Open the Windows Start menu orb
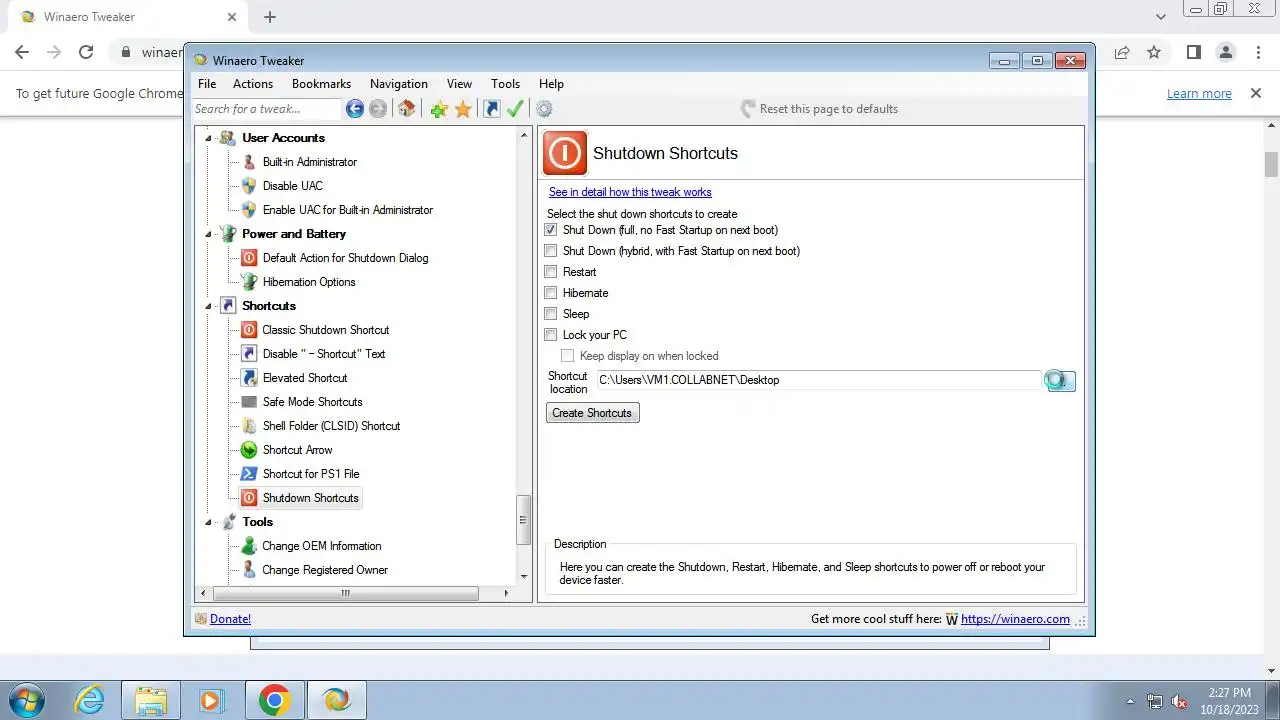The height and width of the screenshot is (720, 1280). [27, 700]
